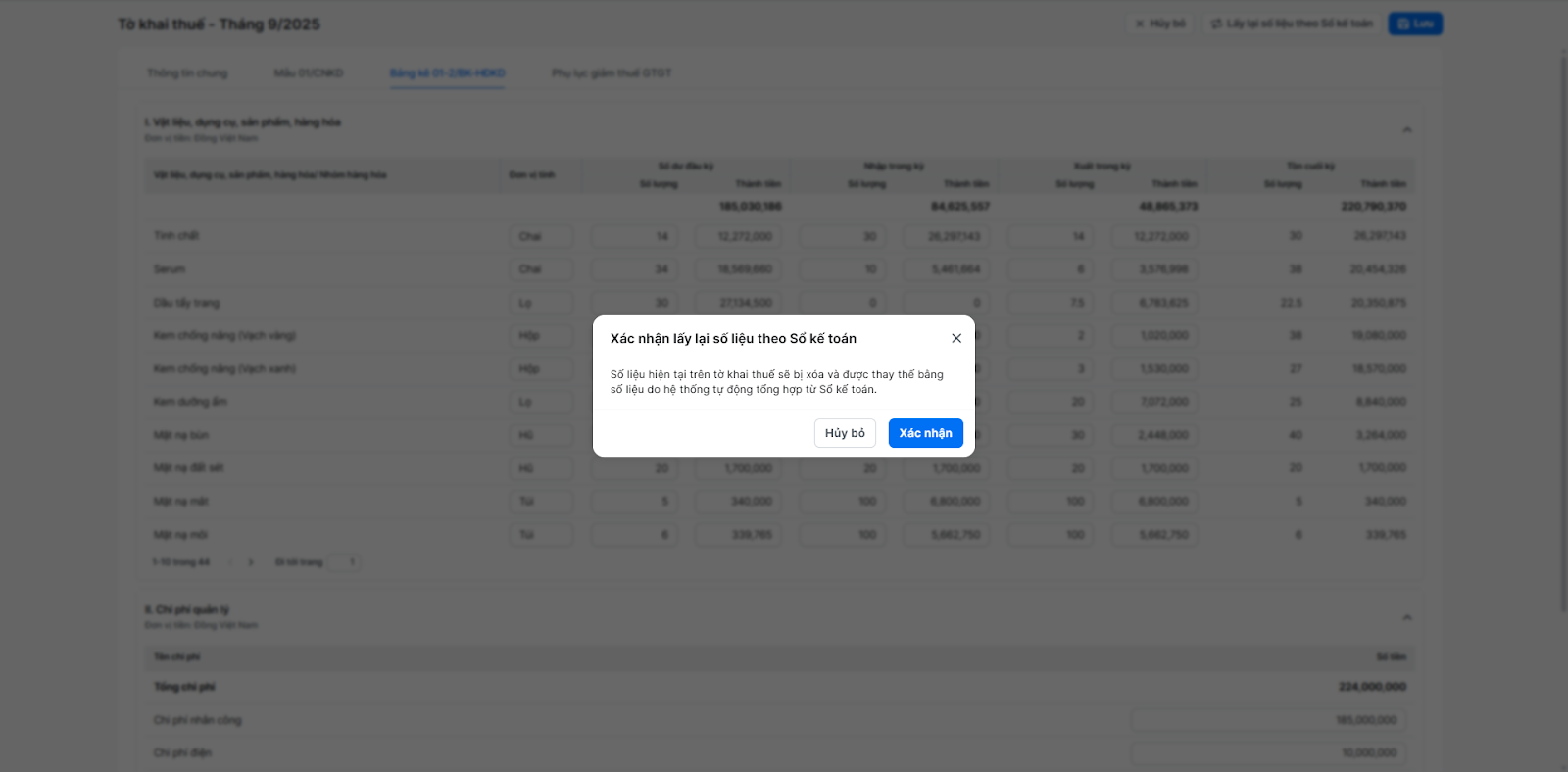Screen dimensions: 1568x772
Task: Click the 'Chi phí nhân công' amount field
Action: click(1269, 720)
